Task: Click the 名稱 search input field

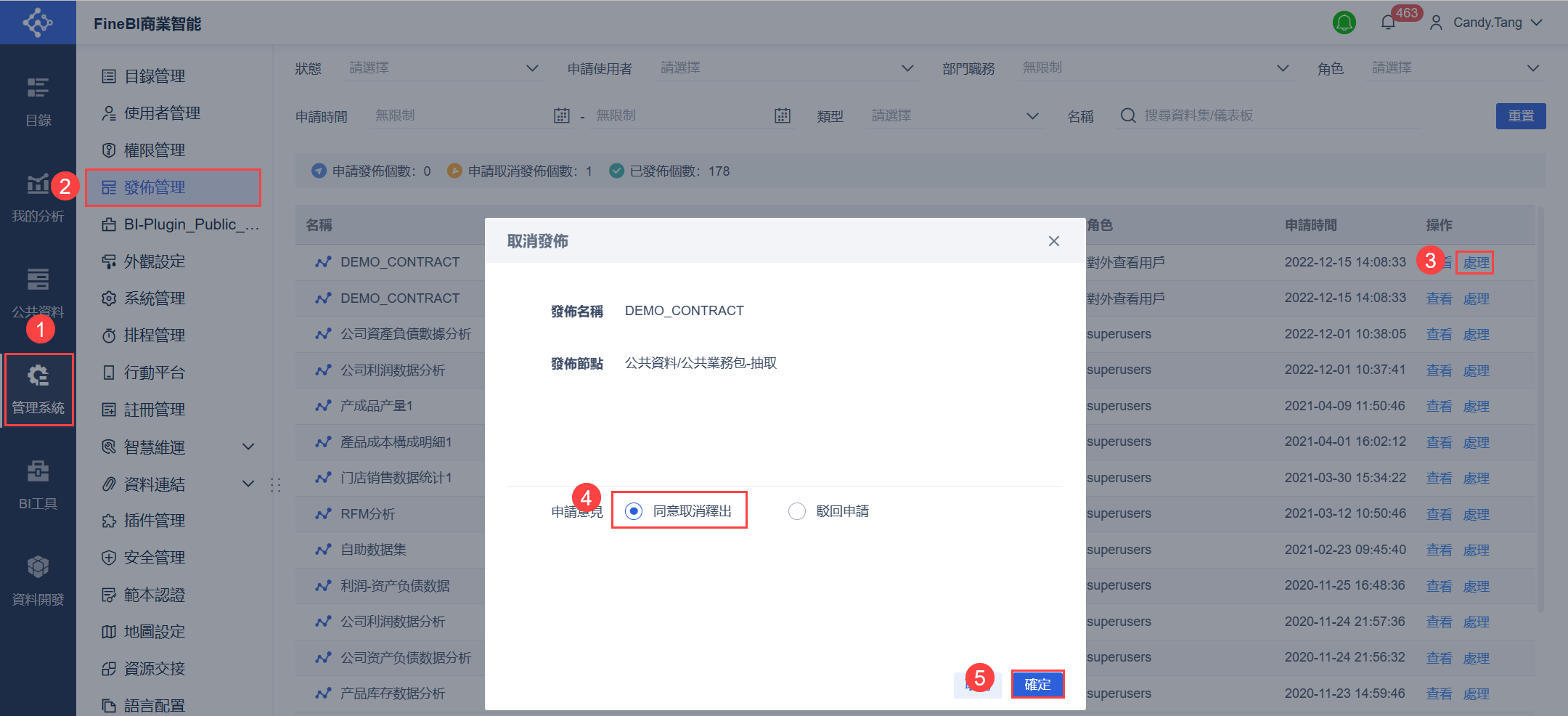Action: [1269, 116]
